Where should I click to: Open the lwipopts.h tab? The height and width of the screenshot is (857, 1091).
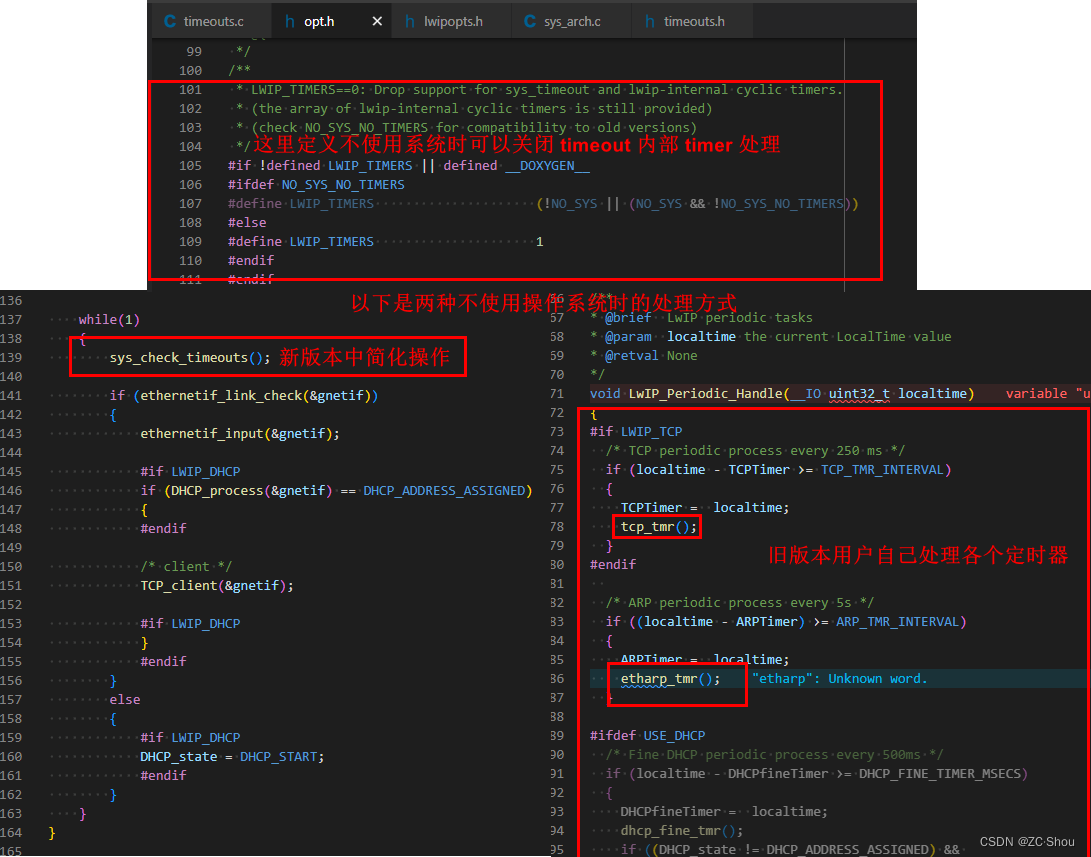[452, 20]
